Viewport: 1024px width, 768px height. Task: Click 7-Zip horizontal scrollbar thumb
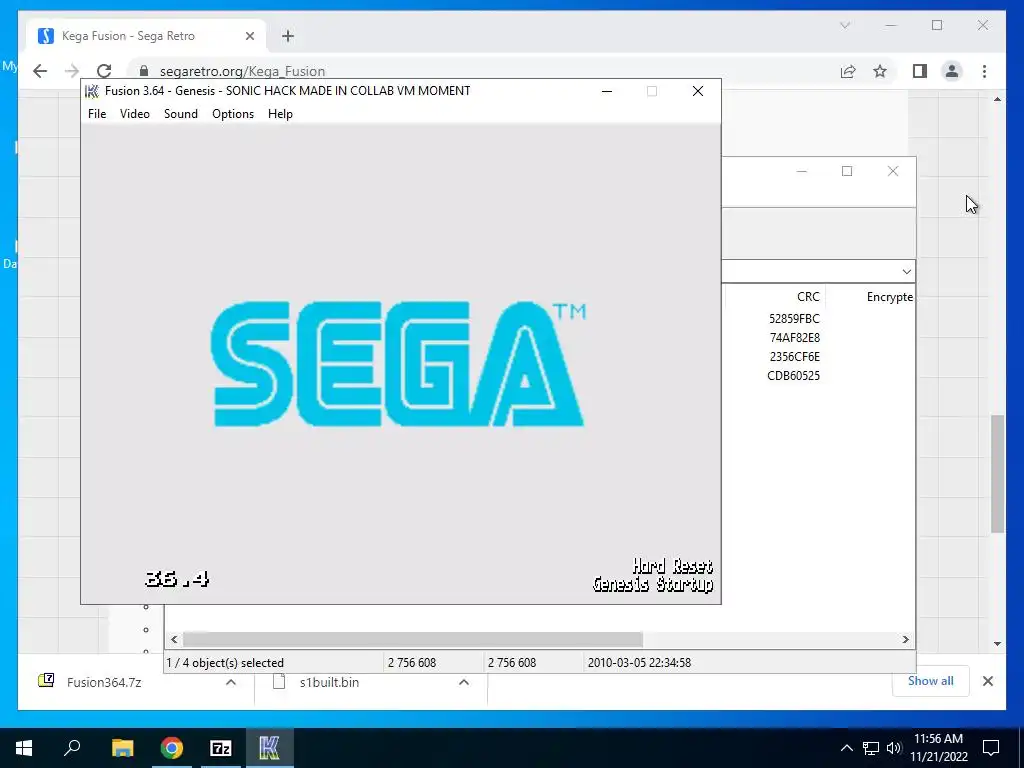pyautogui.click(x=413, y=639)
